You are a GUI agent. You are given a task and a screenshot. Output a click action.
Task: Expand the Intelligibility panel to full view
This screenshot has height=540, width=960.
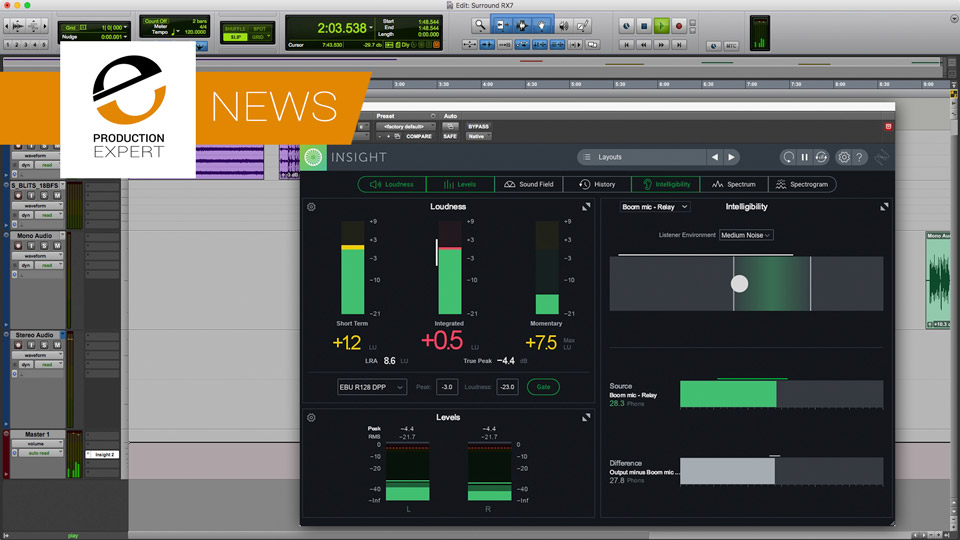pos(884,207)
